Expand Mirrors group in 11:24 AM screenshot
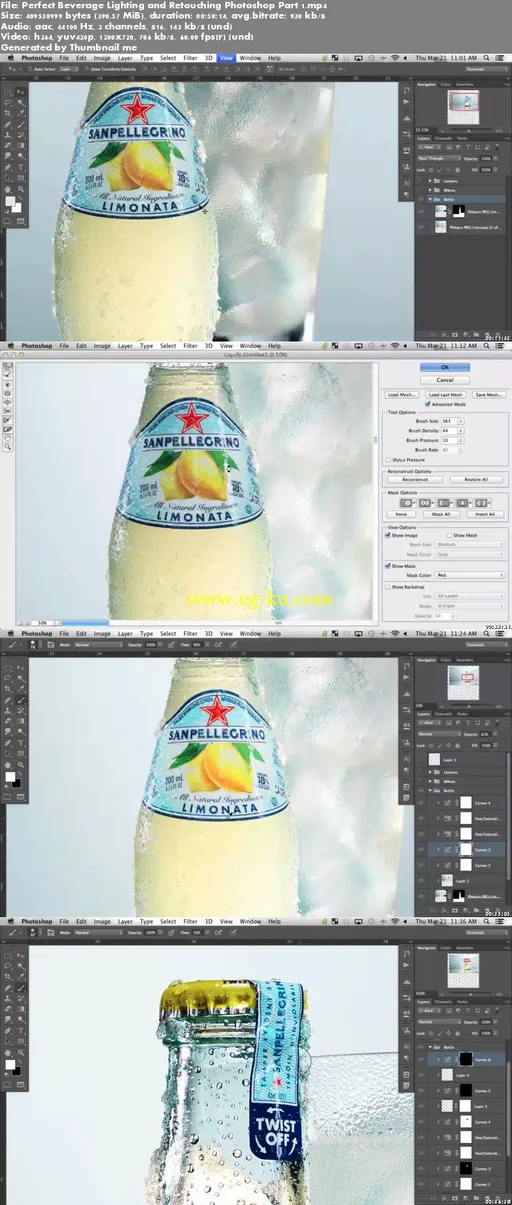Screen dimensions: 512x1205 pyautogui.click(x=430, y=781)
